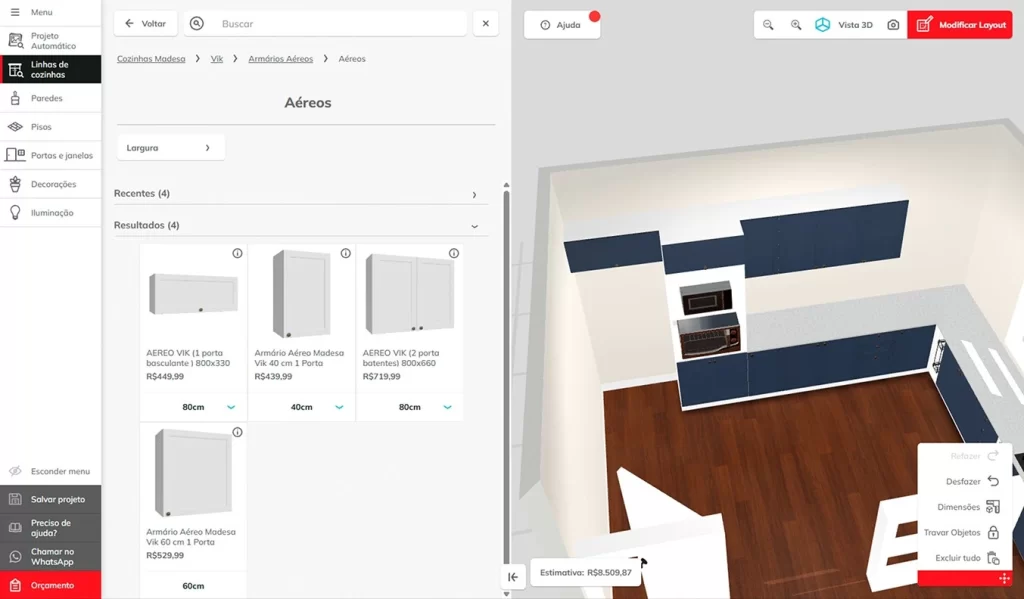
Task: Click the Salvar projeto disk icon
Action: (15, 499)
